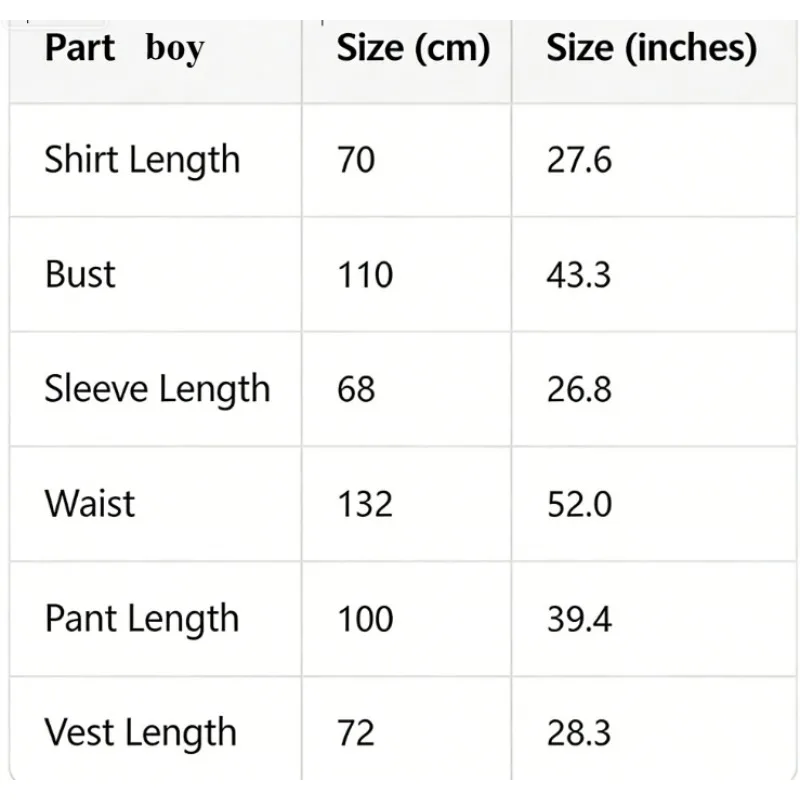Click the 100 cm pant length value

[365, 619]
